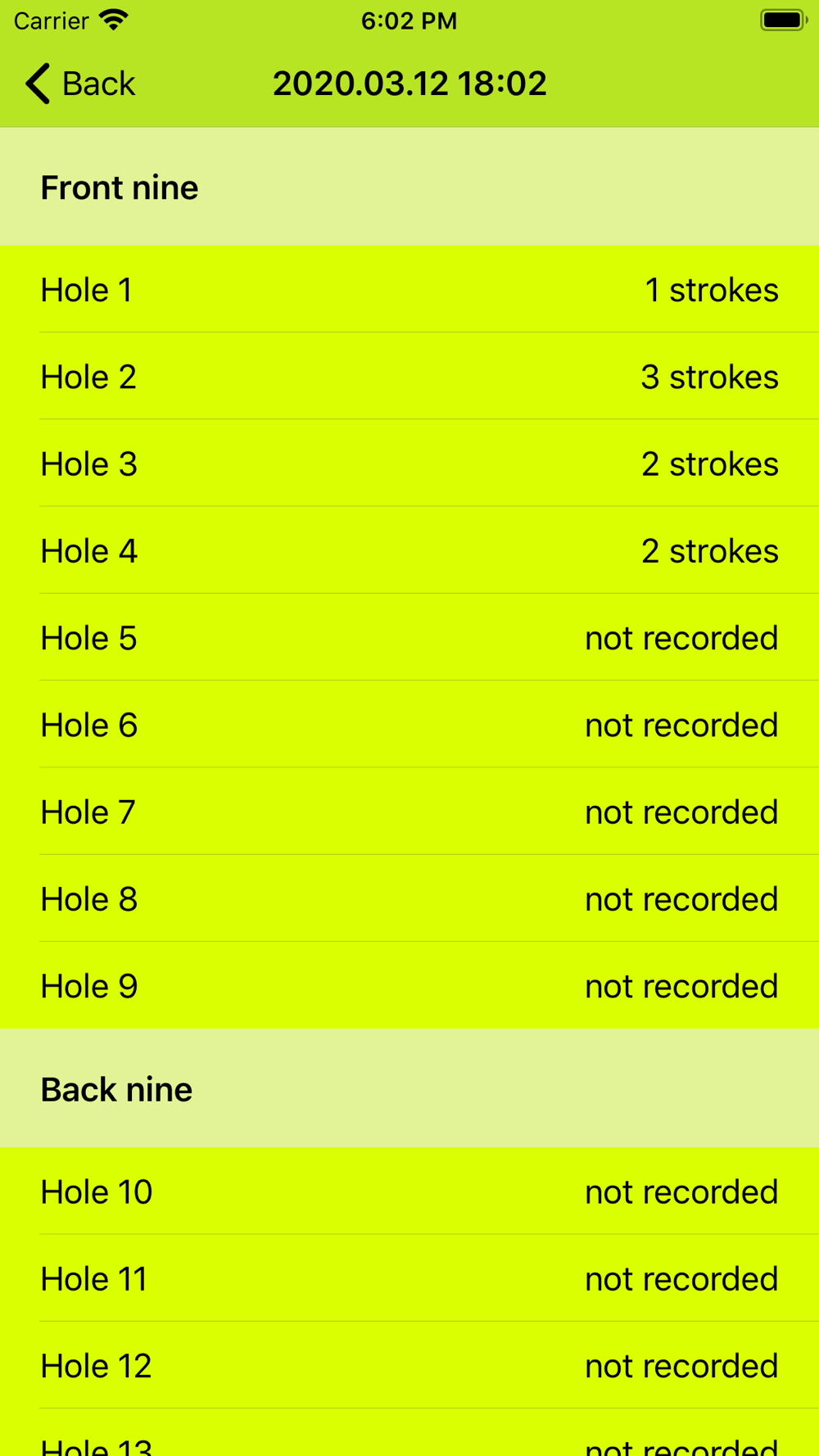Screen dimensions: 819x1456
Task: Go back using the Back button
Action: point(79,84)
